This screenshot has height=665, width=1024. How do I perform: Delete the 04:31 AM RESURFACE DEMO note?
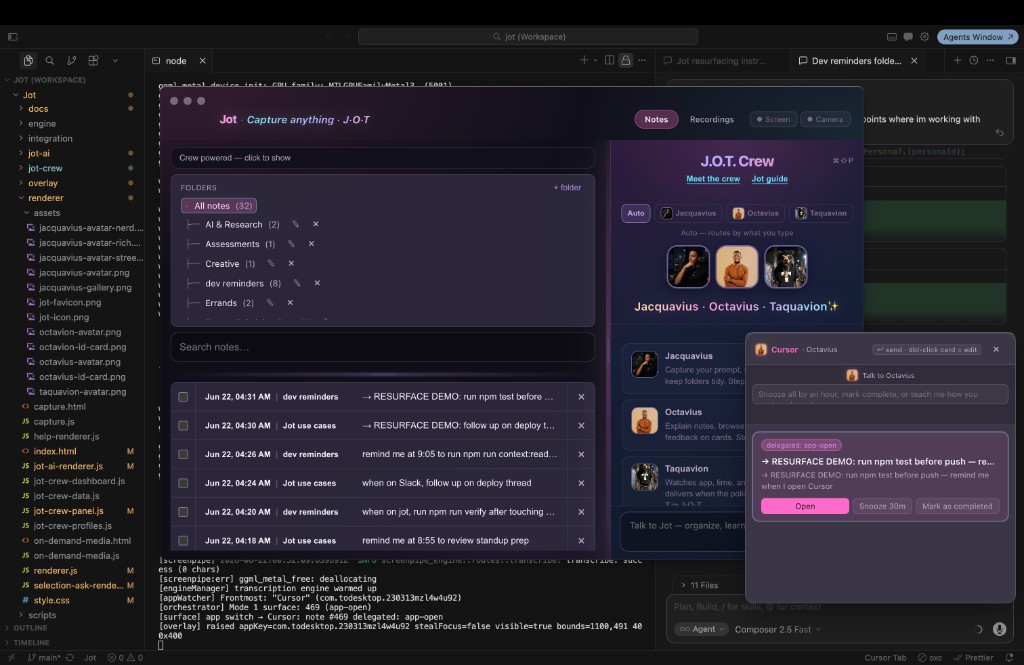click(581, 397)
